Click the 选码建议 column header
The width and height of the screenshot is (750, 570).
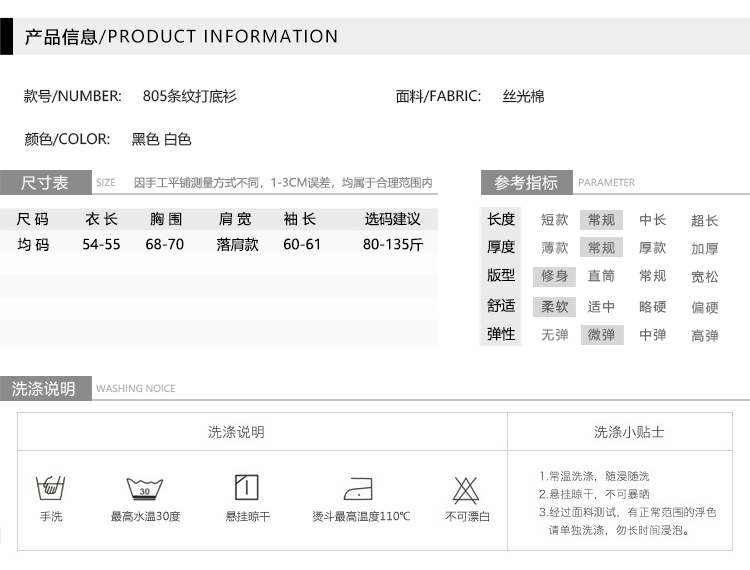click(392, 219)
